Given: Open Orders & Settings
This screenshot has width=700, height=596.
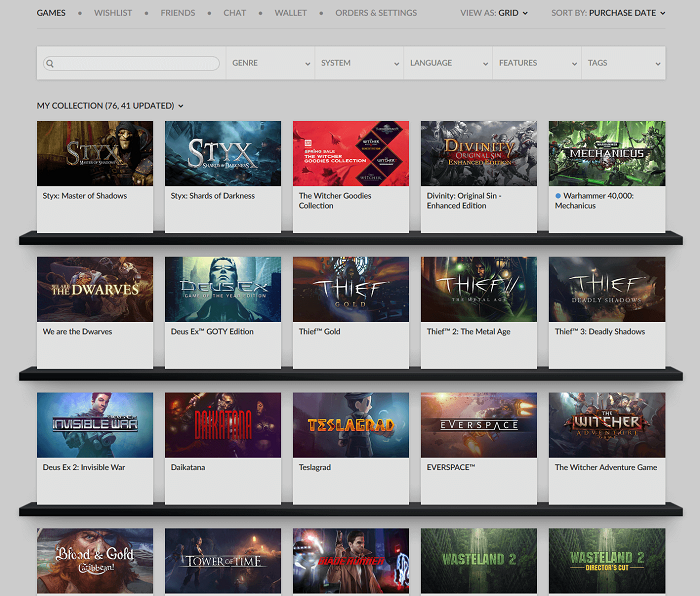Looking at the screenshot, I should point(376,13).
